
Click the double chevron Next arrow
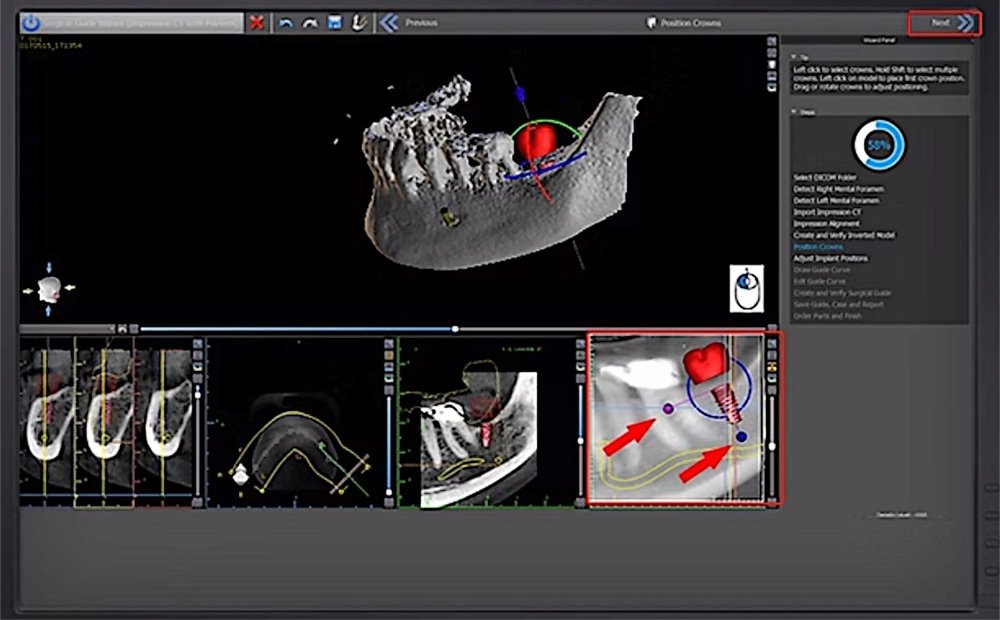[966, 23]
